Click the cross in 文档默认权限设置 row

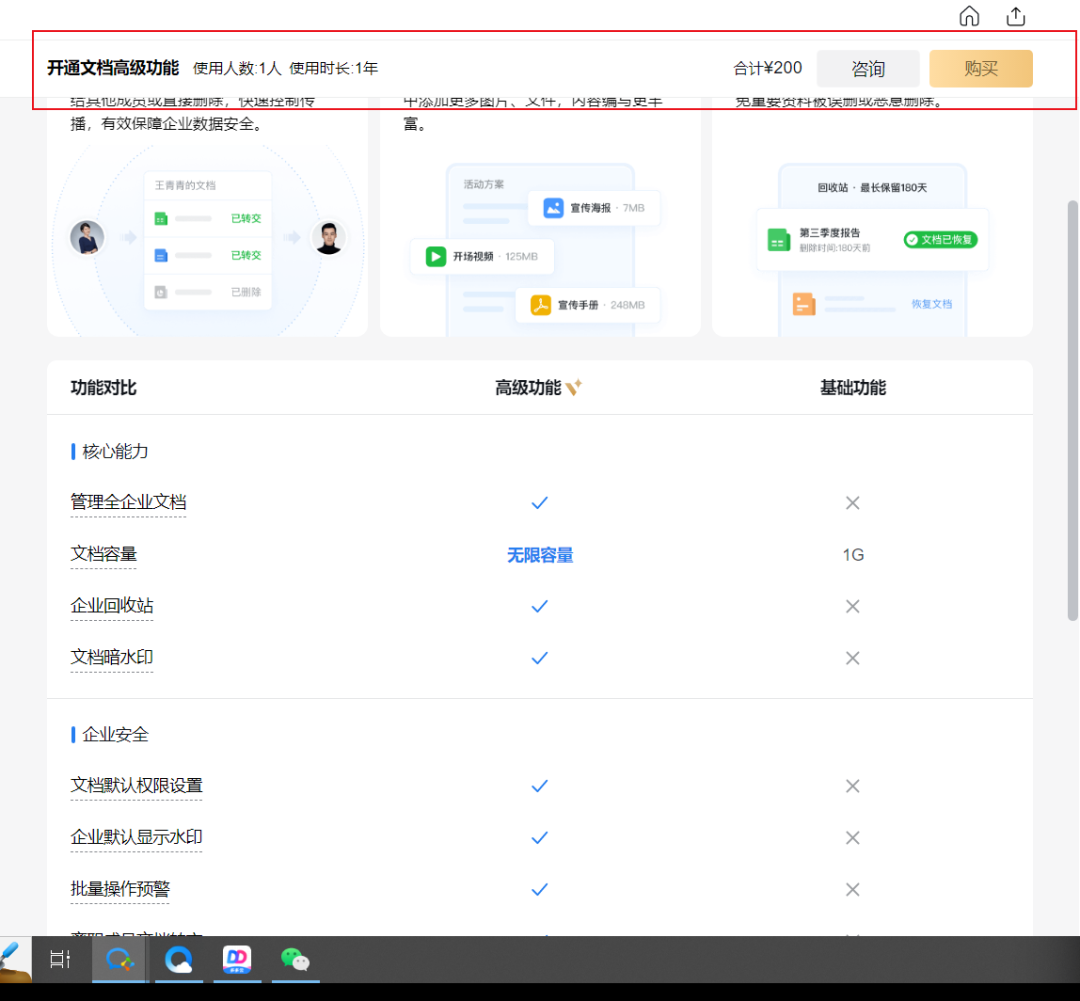tap(853, 786)
